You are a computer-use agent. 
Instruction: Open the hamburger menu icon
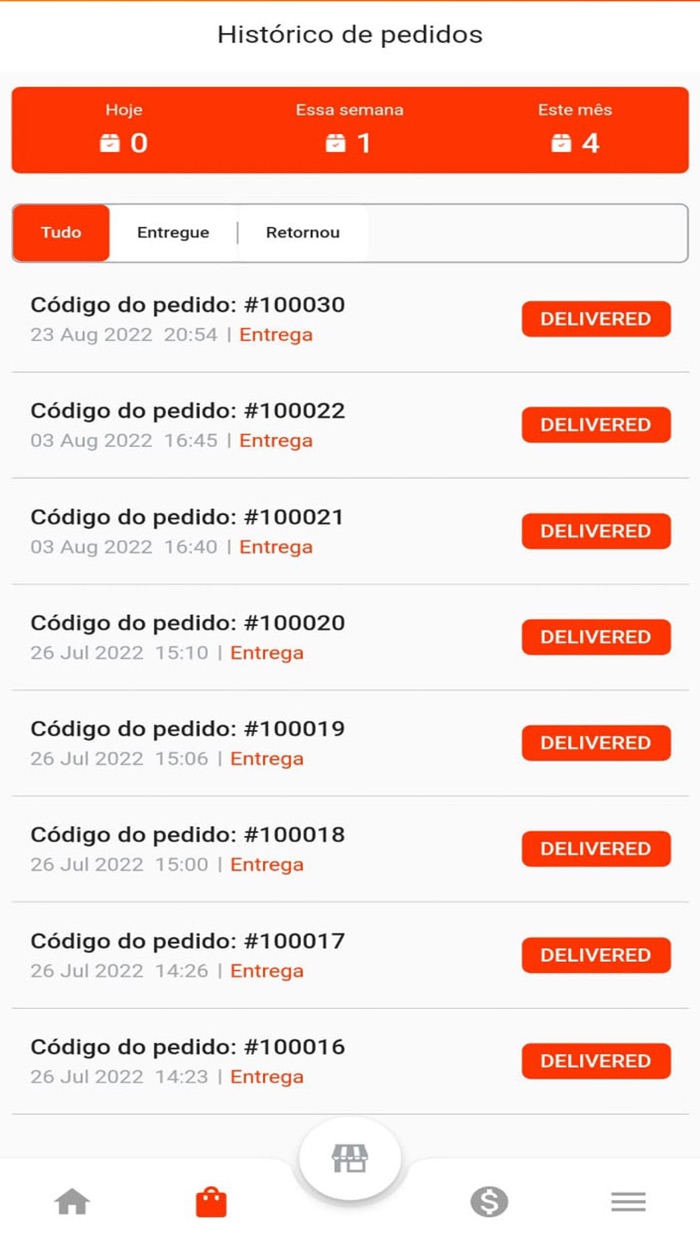pos(628,1201)
